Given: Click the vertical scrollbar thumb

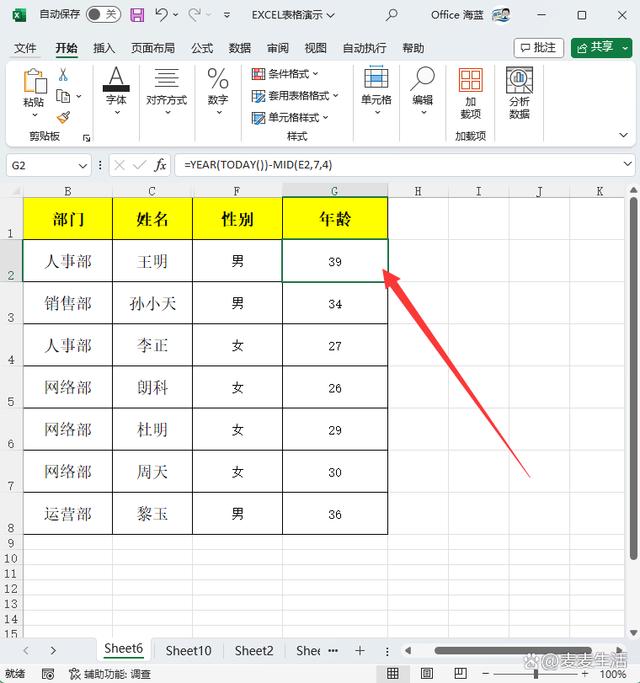Looking at the screenshot, I should (633, 378).
